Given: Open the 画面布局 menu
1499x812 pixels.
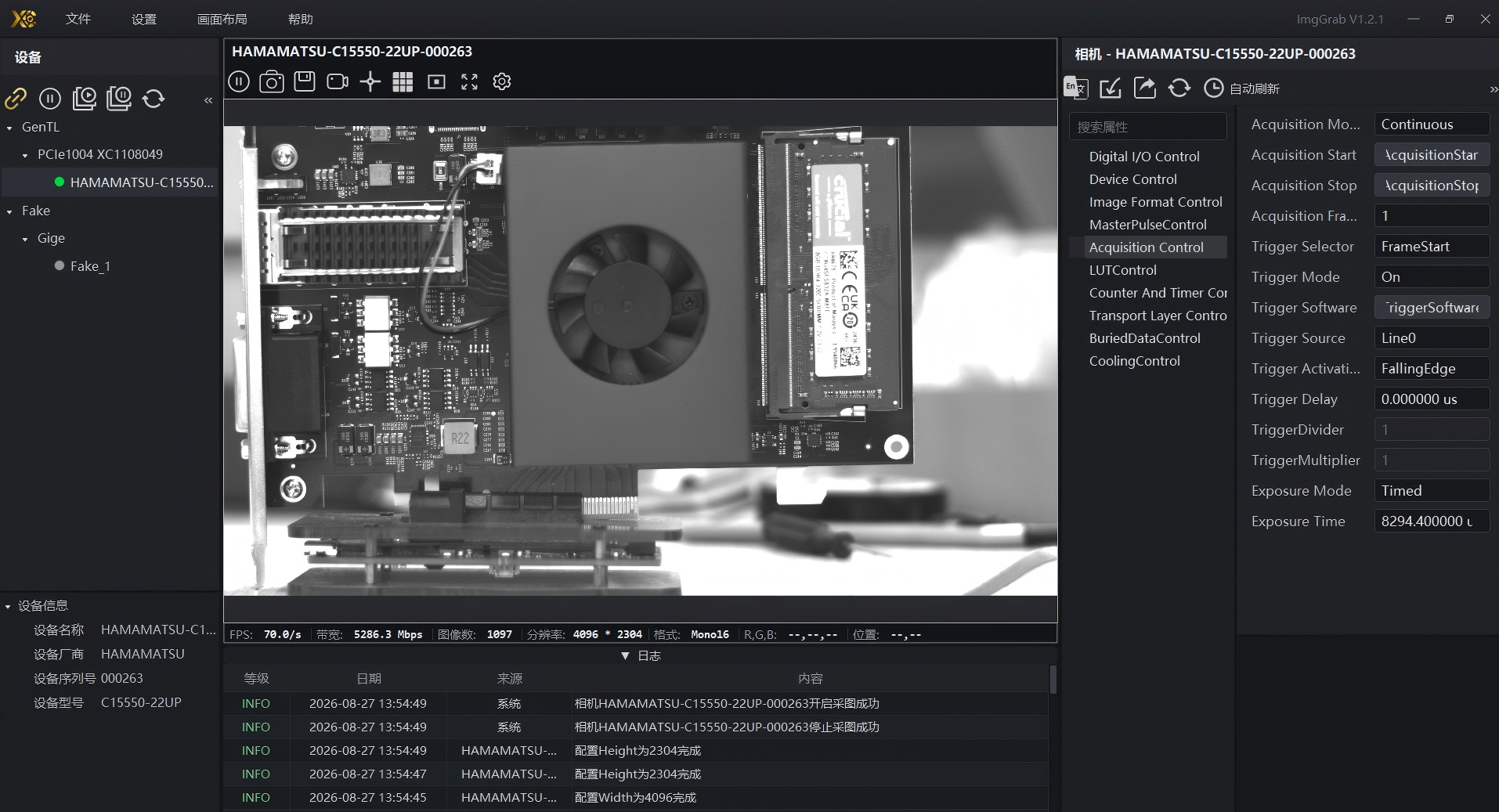Looking at the screenshot, I should click(222, 19).
